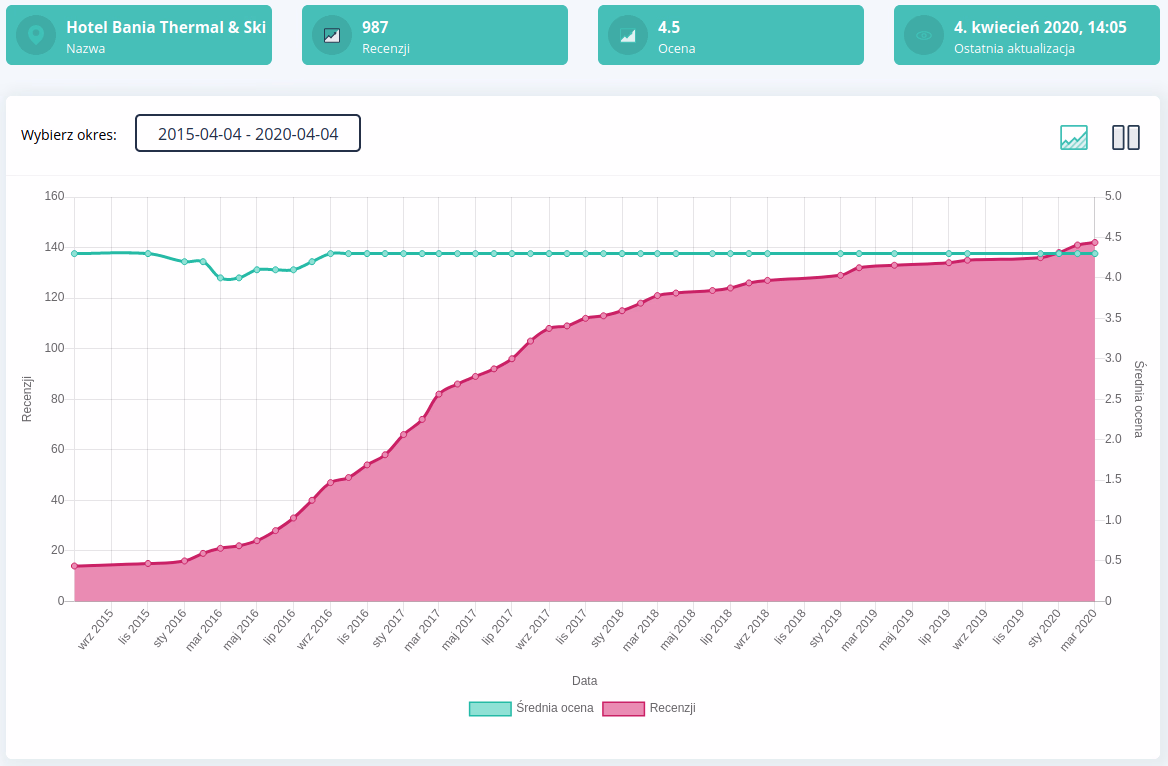Click the 987 reviews count
1168x766 pixels.
click(375, 27)
